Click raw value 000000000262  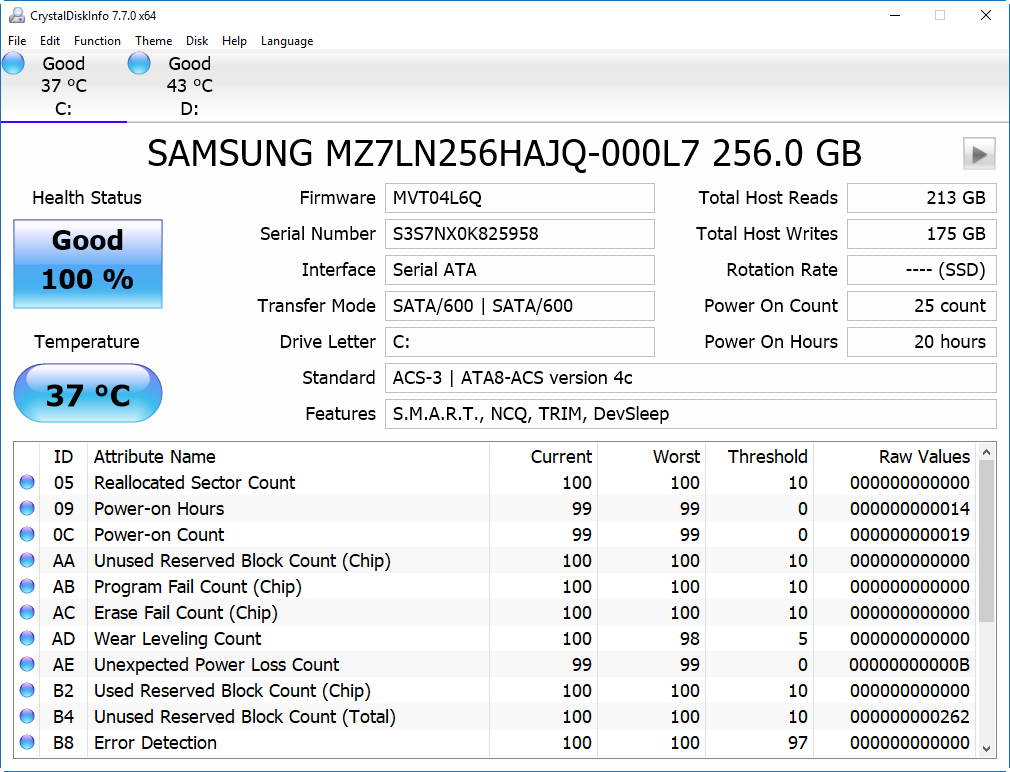pyautogui.click(x=910, y=716)
